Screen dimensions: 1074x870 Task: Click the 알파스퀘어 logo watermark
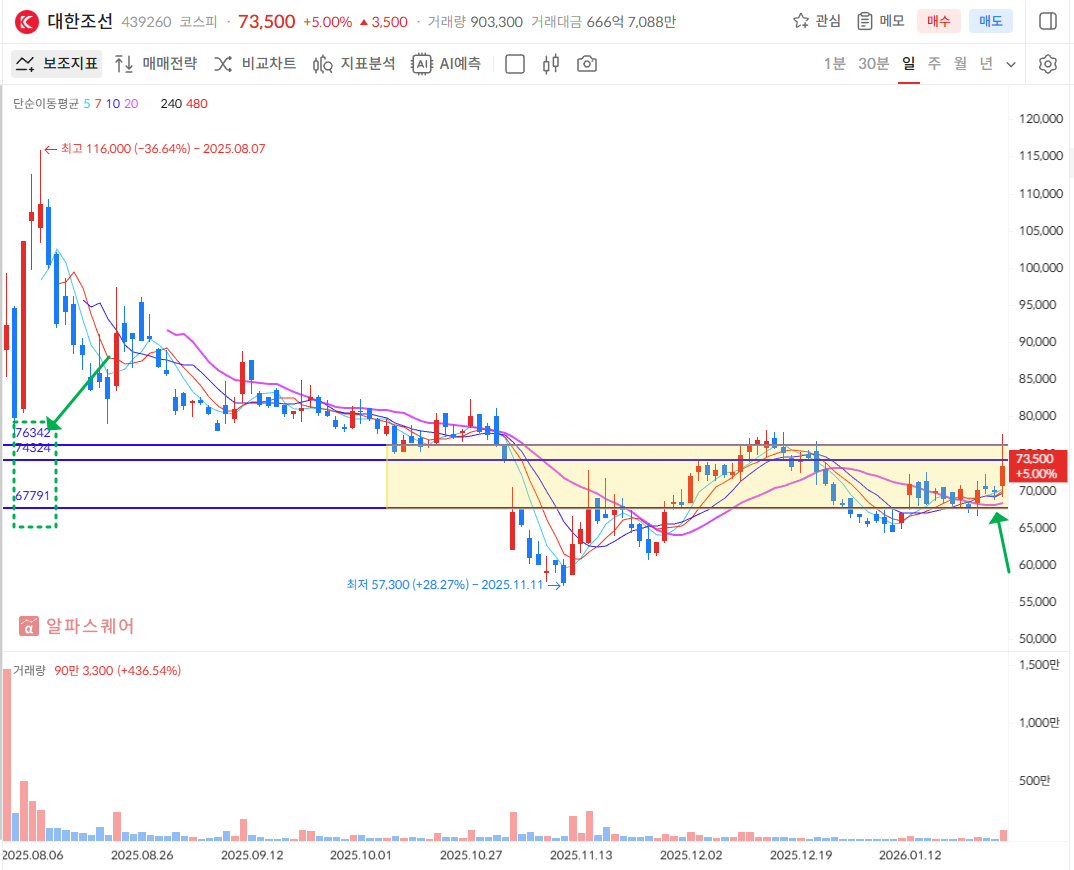point(77,626)
